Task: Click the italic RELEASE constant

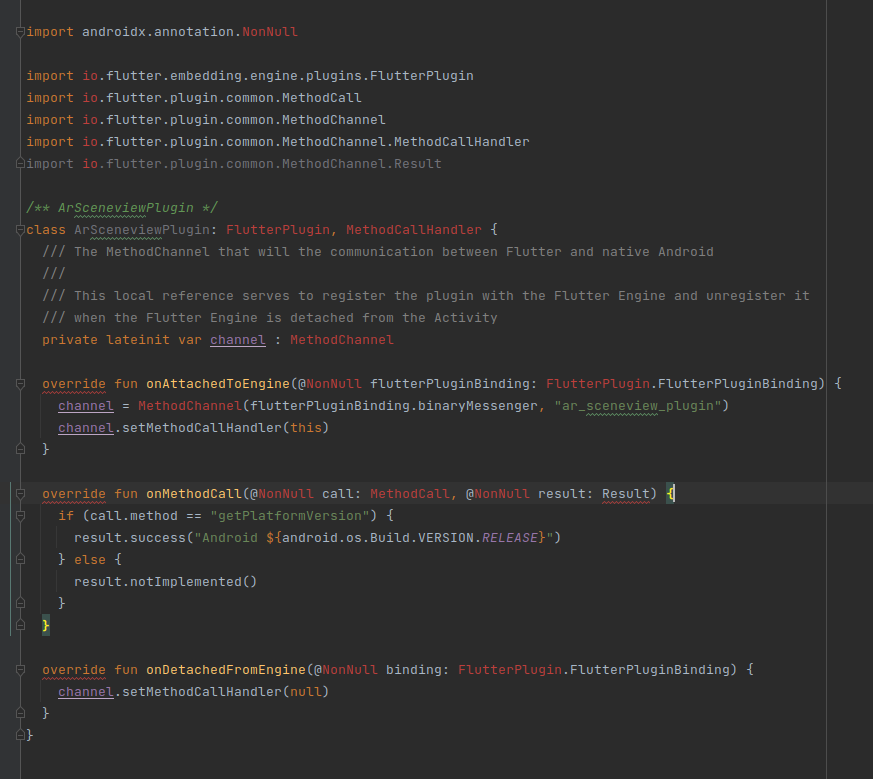Action: (510, 538)
